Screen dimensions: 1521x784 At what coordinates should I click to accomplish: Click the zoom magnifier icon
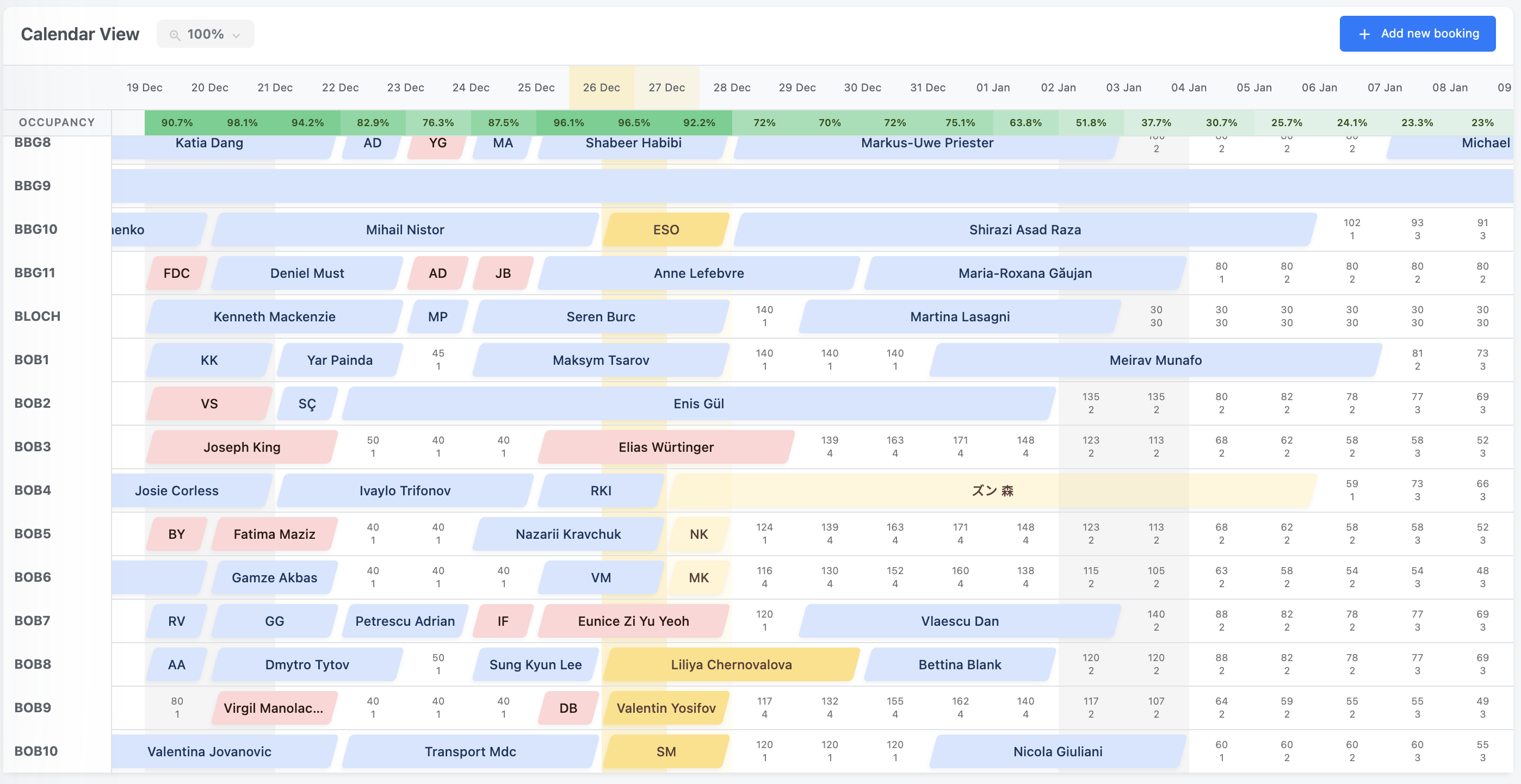tap(174, 35)
